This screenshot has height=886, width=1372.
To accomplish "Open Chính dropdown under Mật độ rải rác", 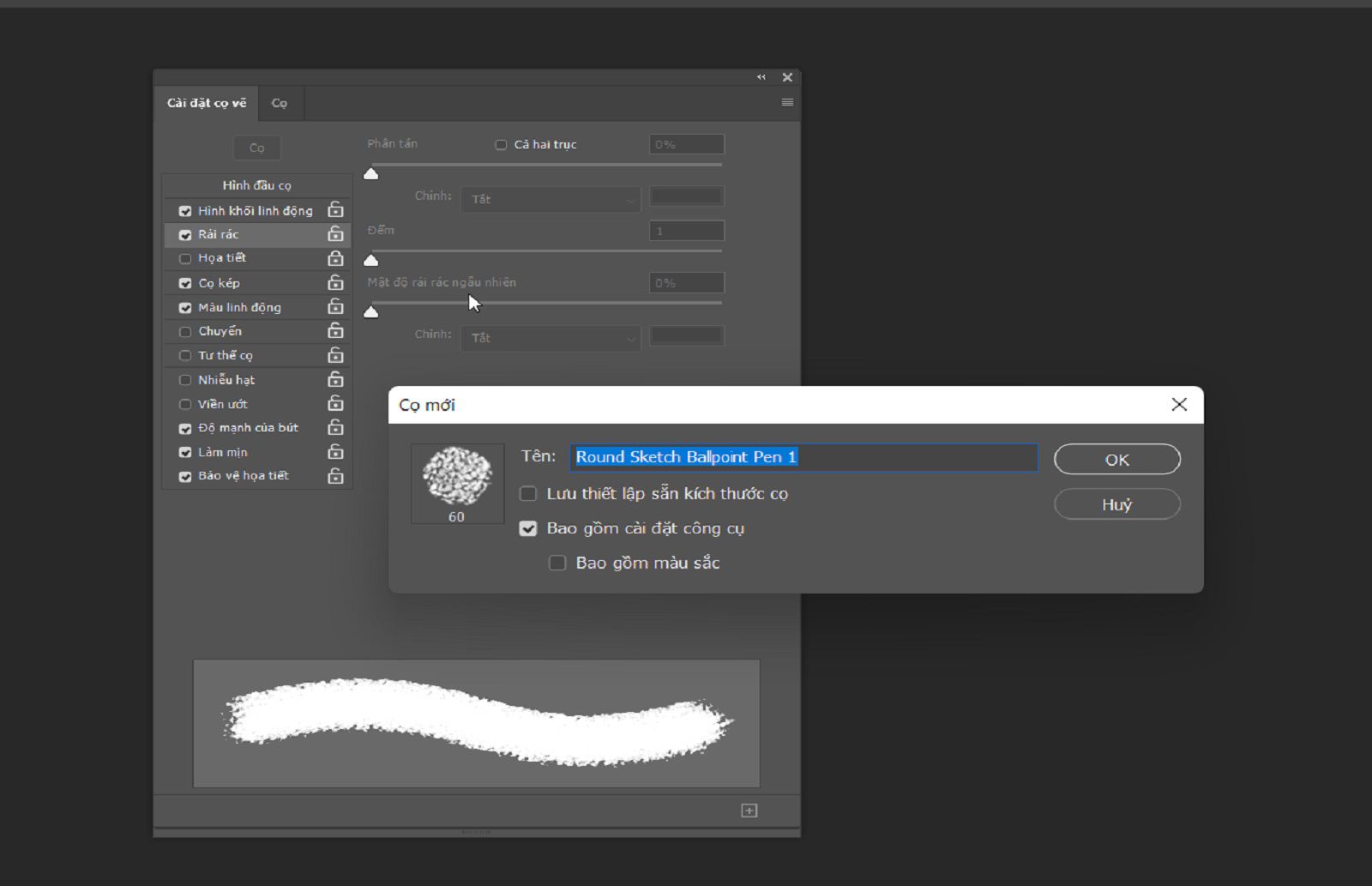I will coord(551,338).
